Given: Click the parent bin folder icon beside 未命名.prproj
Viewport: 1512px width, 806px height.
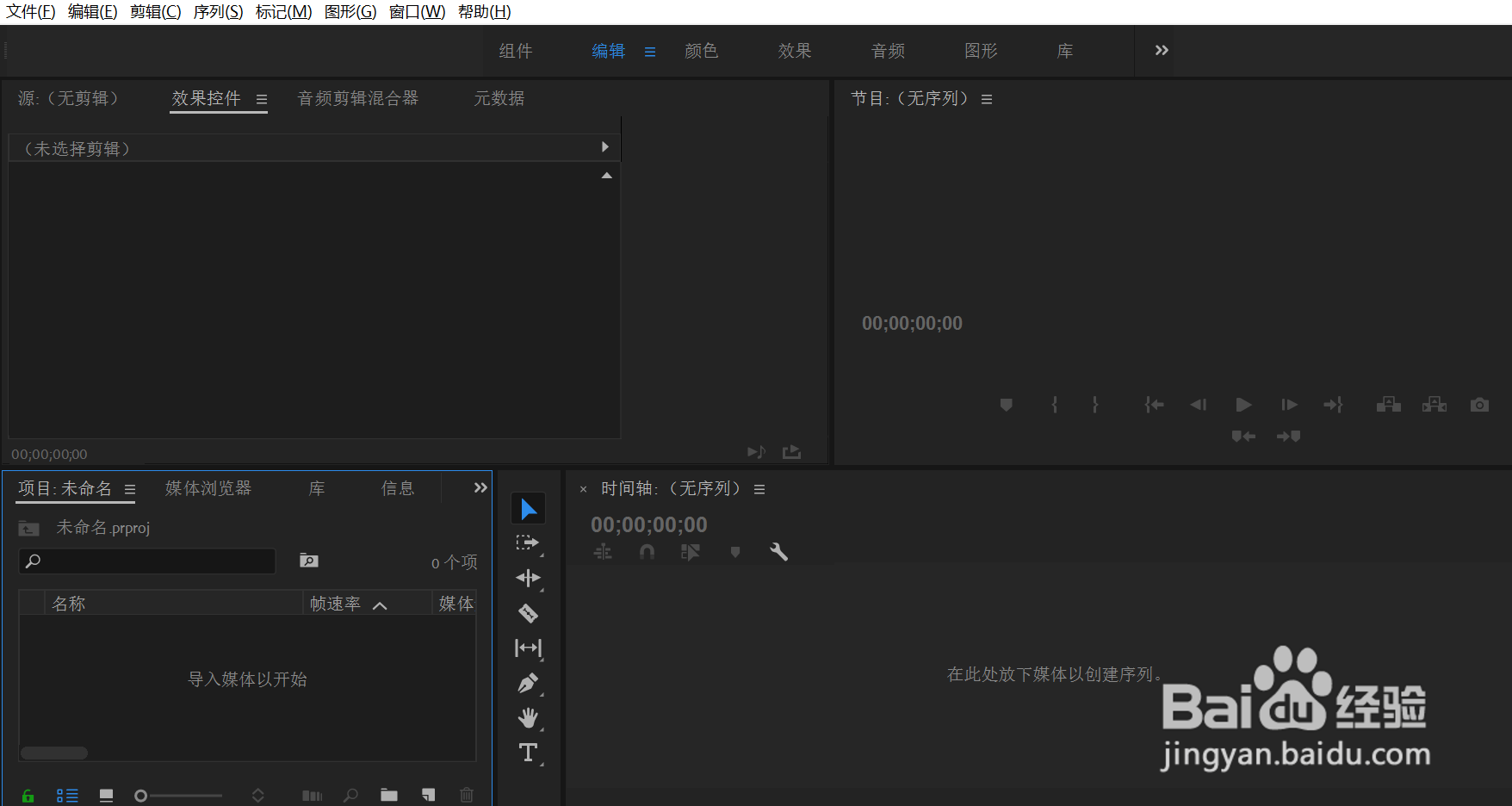Looking at the screenshot, I should pos(29,528).
